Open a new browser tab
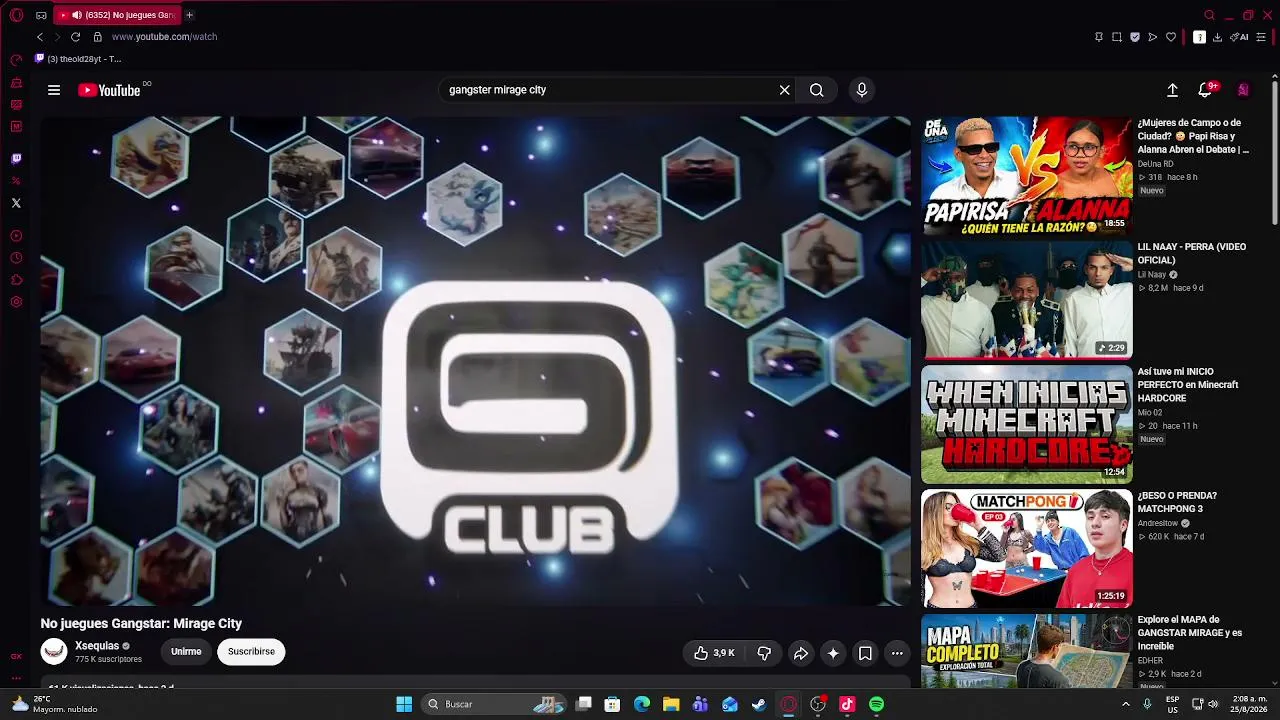This screenshot has width=1280, height=720. coord(189,15)
